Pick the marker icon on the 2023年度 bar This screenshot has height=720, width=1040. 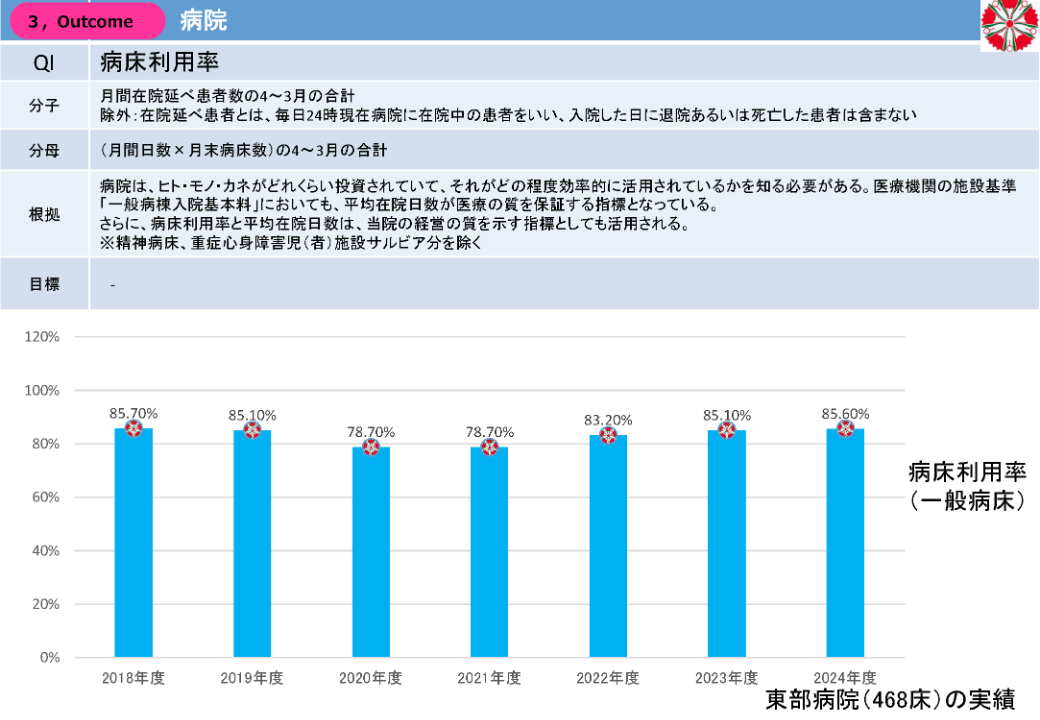coord(727,430)
